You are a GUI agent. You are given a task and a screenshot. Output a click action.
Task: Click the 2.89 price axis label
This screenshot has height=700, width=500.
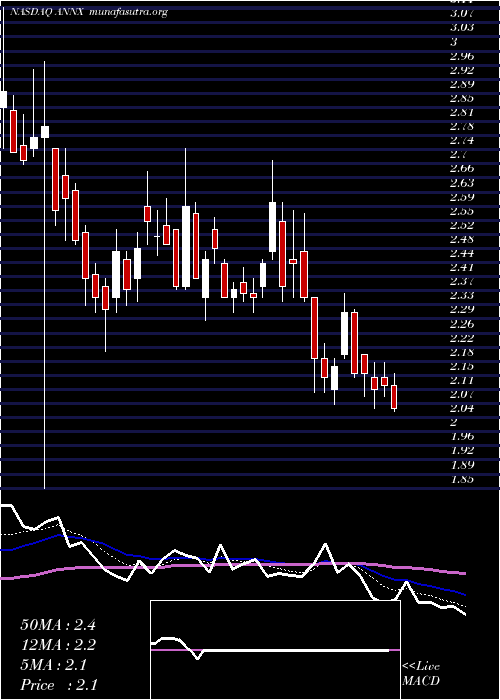463,84
